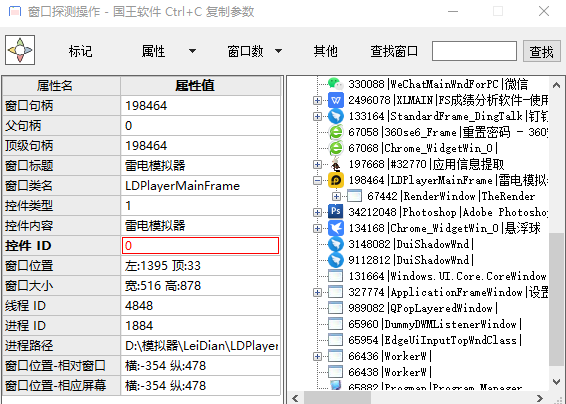Open the 属性 dropdown arrow
Screen dimensions: 566x404
tap(193, 51)
